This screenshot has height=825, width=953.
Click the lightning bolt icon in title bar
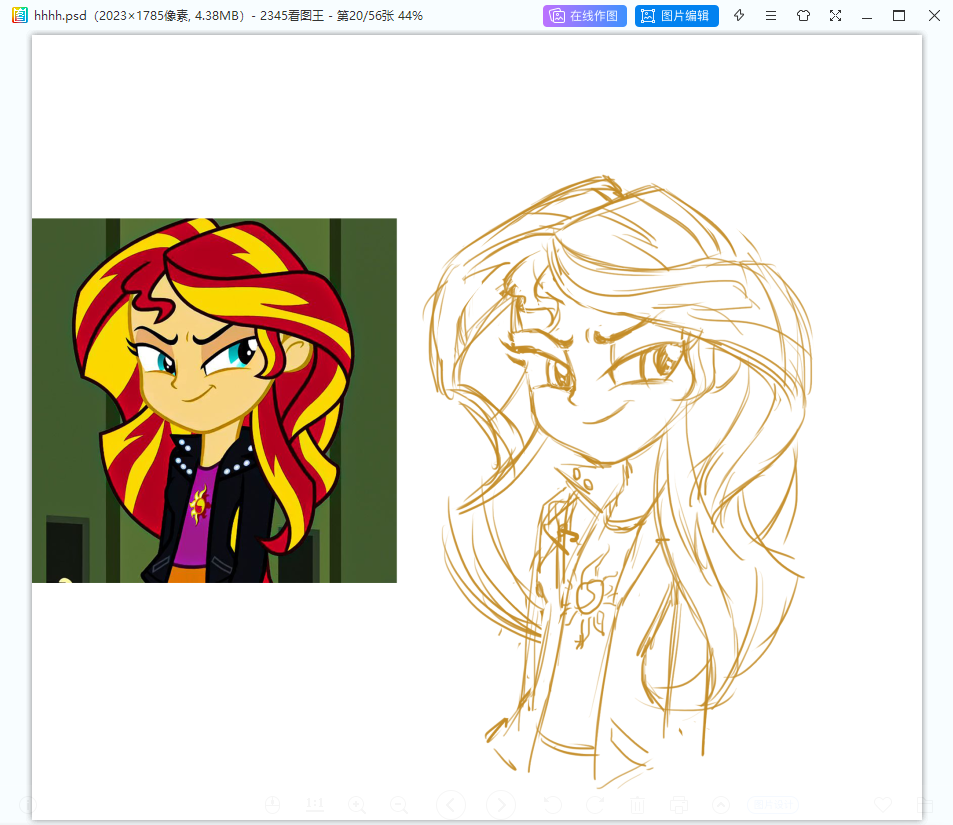[x=739, y=15]
